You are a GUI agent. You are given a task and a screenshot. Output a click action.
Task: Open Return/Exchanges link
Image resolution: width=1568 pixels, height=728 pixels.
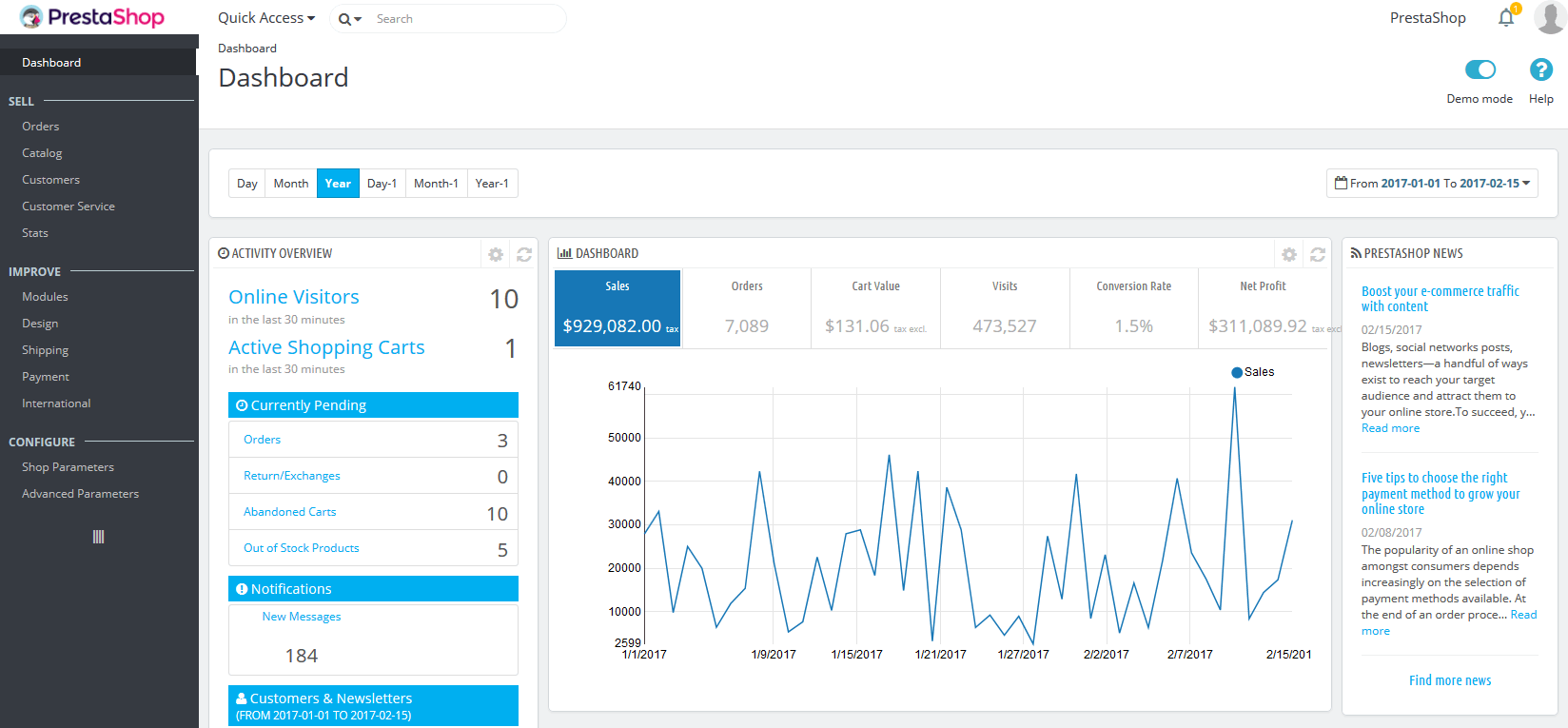(291, 476)
